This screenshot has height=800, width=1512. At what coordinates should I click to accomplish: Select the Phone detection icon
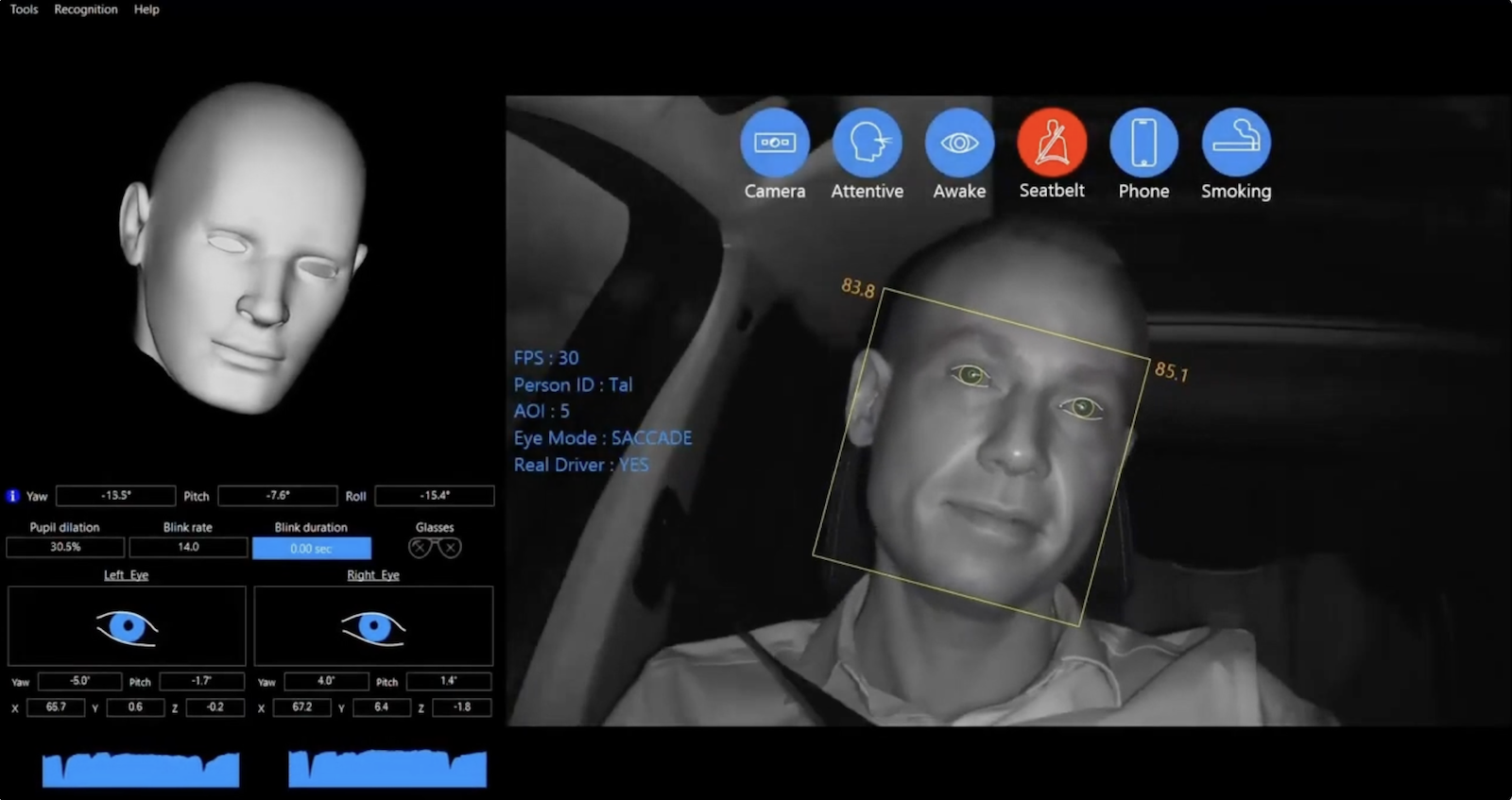(1143, 143)
